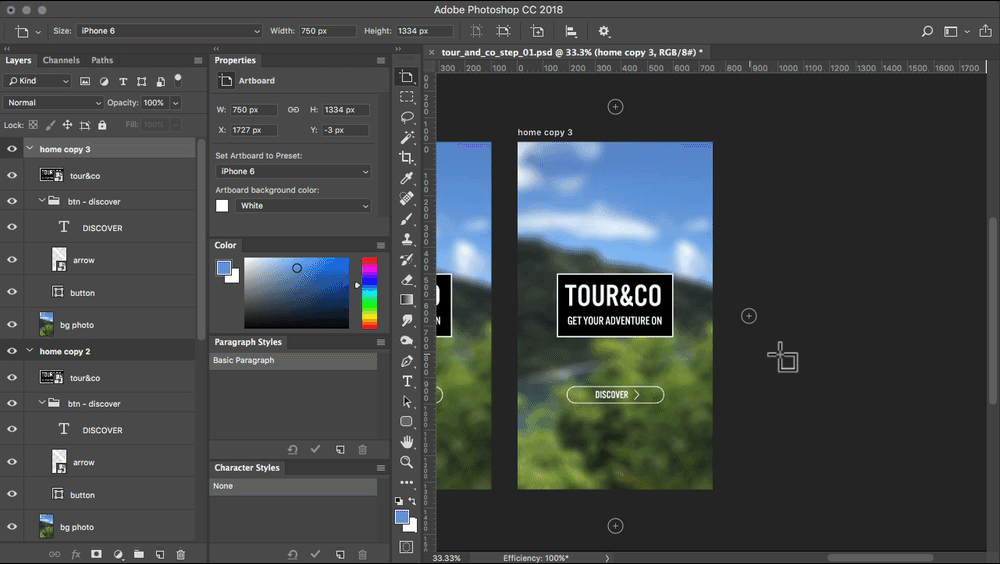Open the Normal blend mode dropdown

(x=54, y=103)
